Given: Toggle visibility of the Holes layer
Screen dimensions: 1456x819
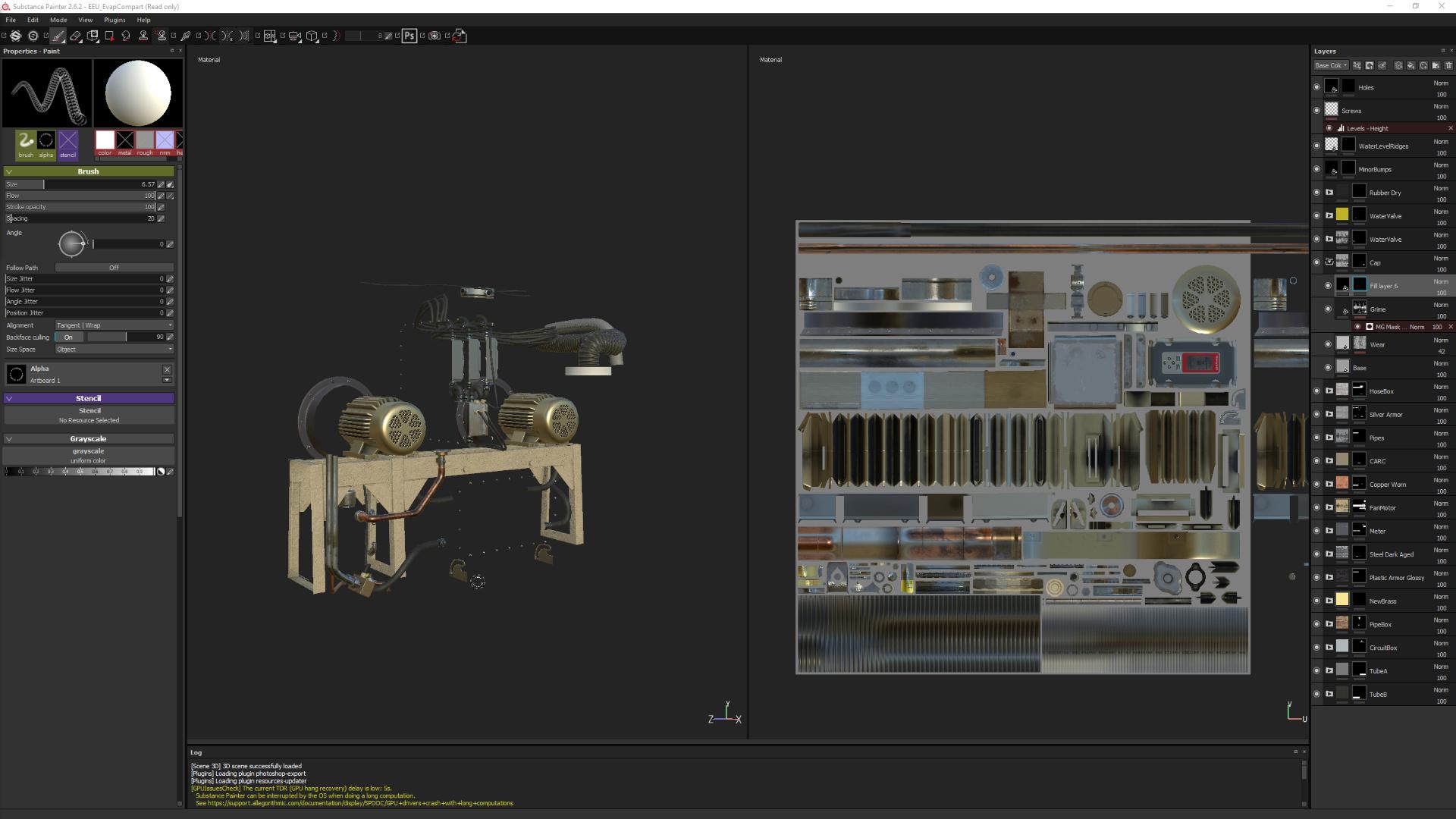Looking at the screenshot, I should [x=1317, y=87].
